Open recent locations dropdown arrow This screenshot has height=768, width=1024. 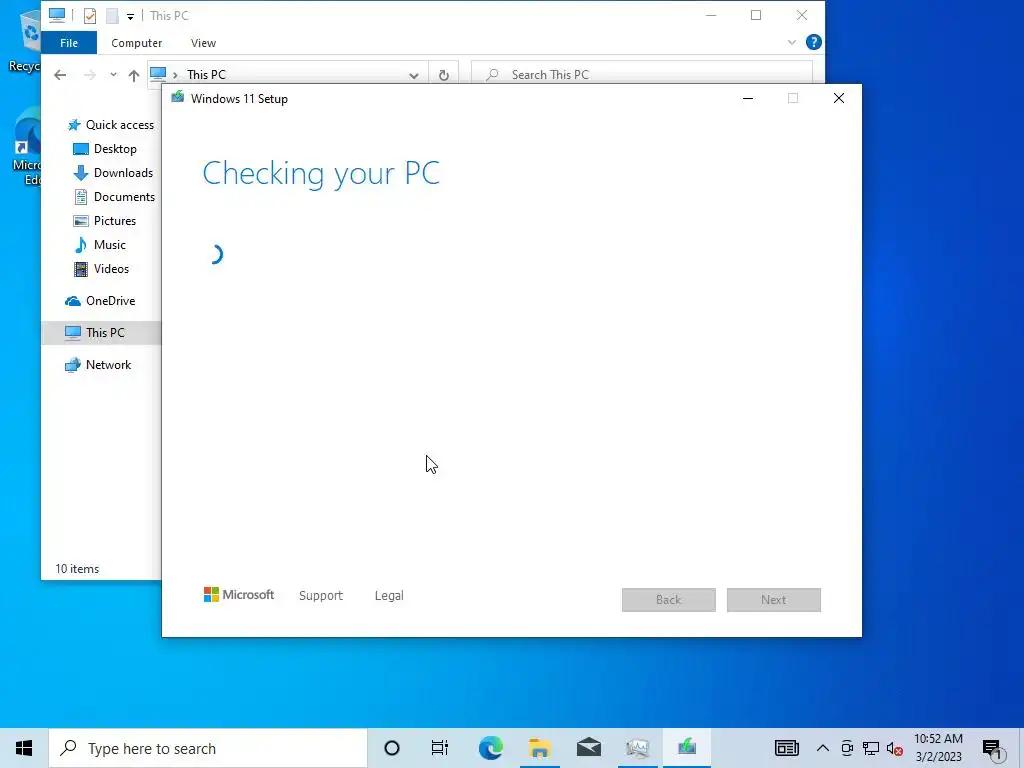[x=114, y=74]
